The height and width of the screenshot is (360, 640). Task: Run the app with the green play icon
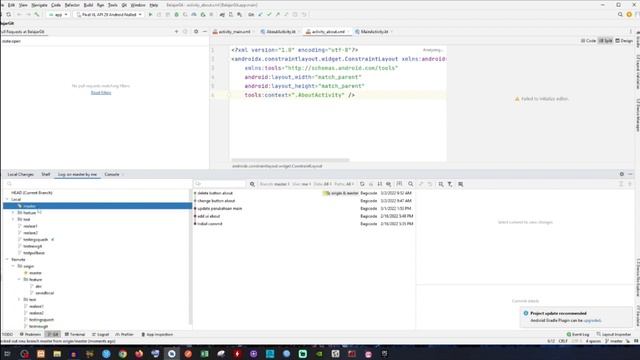150,15
